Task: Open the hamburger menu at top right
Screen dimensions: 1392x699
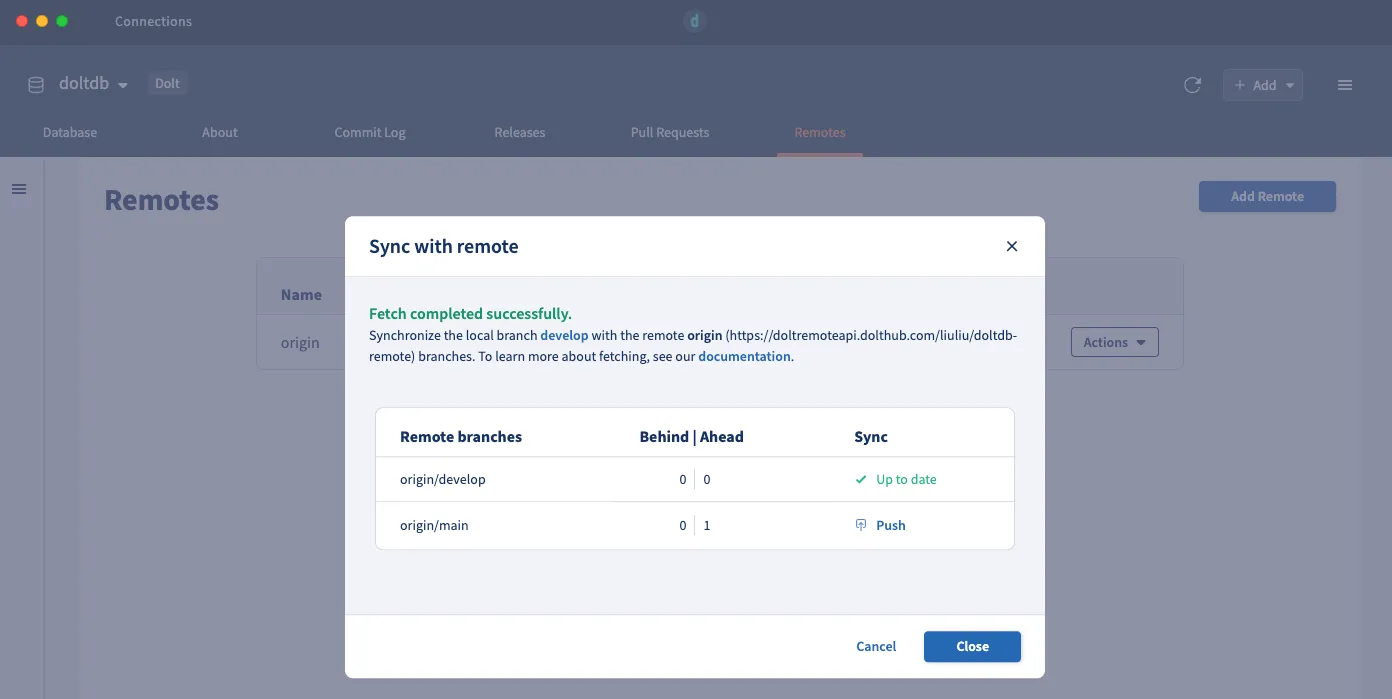Action: click(1345, 85)
